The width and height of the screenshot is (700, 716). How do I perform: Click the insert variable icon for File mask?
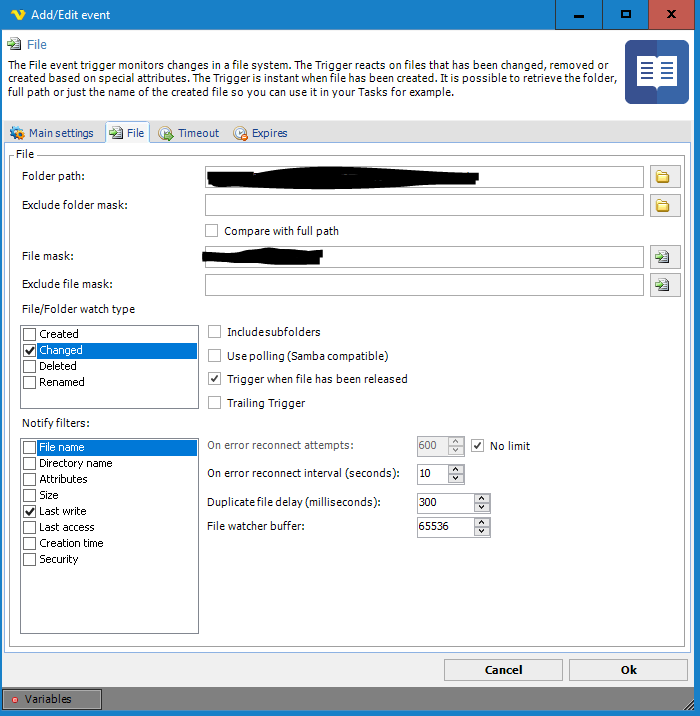point(661,257)
